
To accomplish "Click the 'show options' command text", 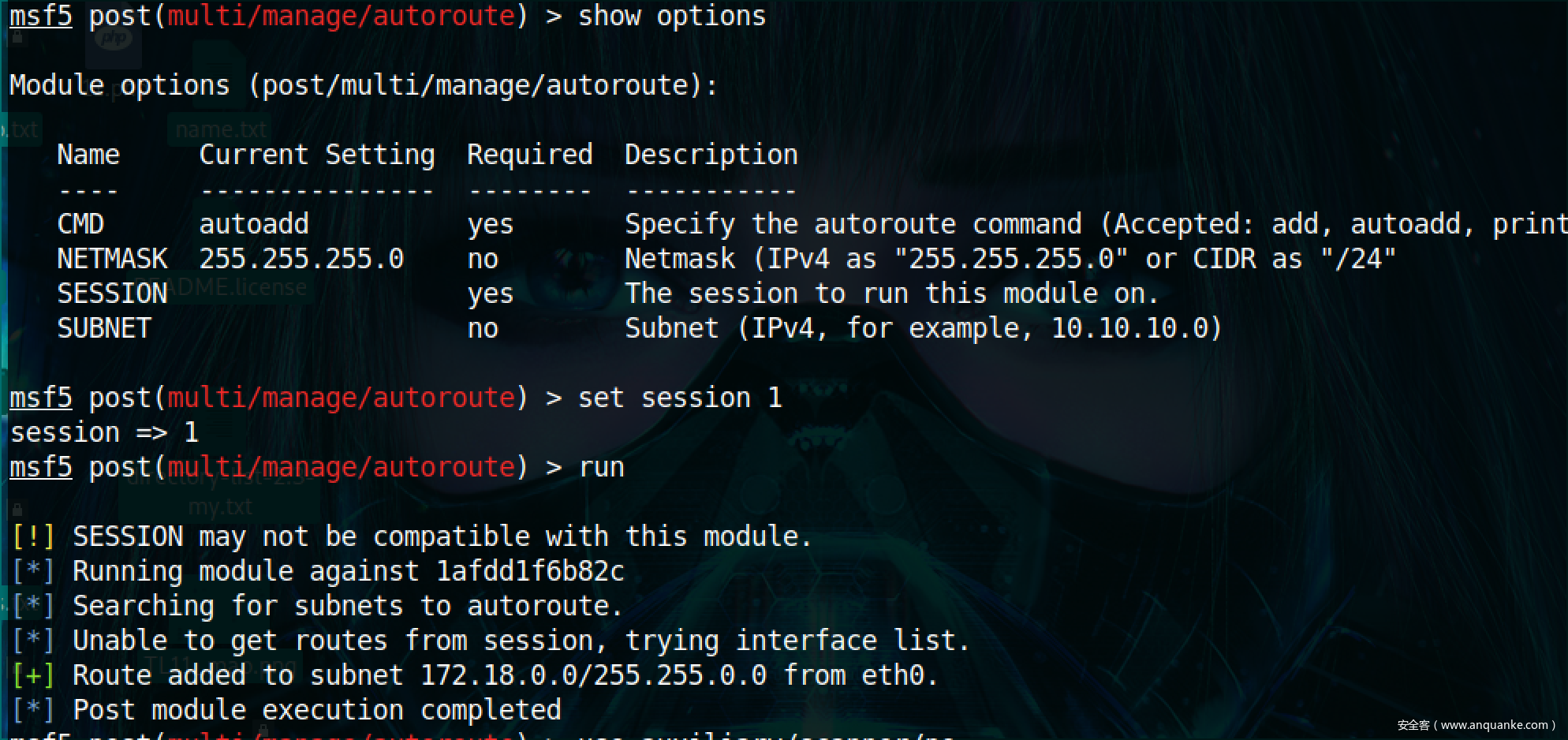I will point(672,16).
